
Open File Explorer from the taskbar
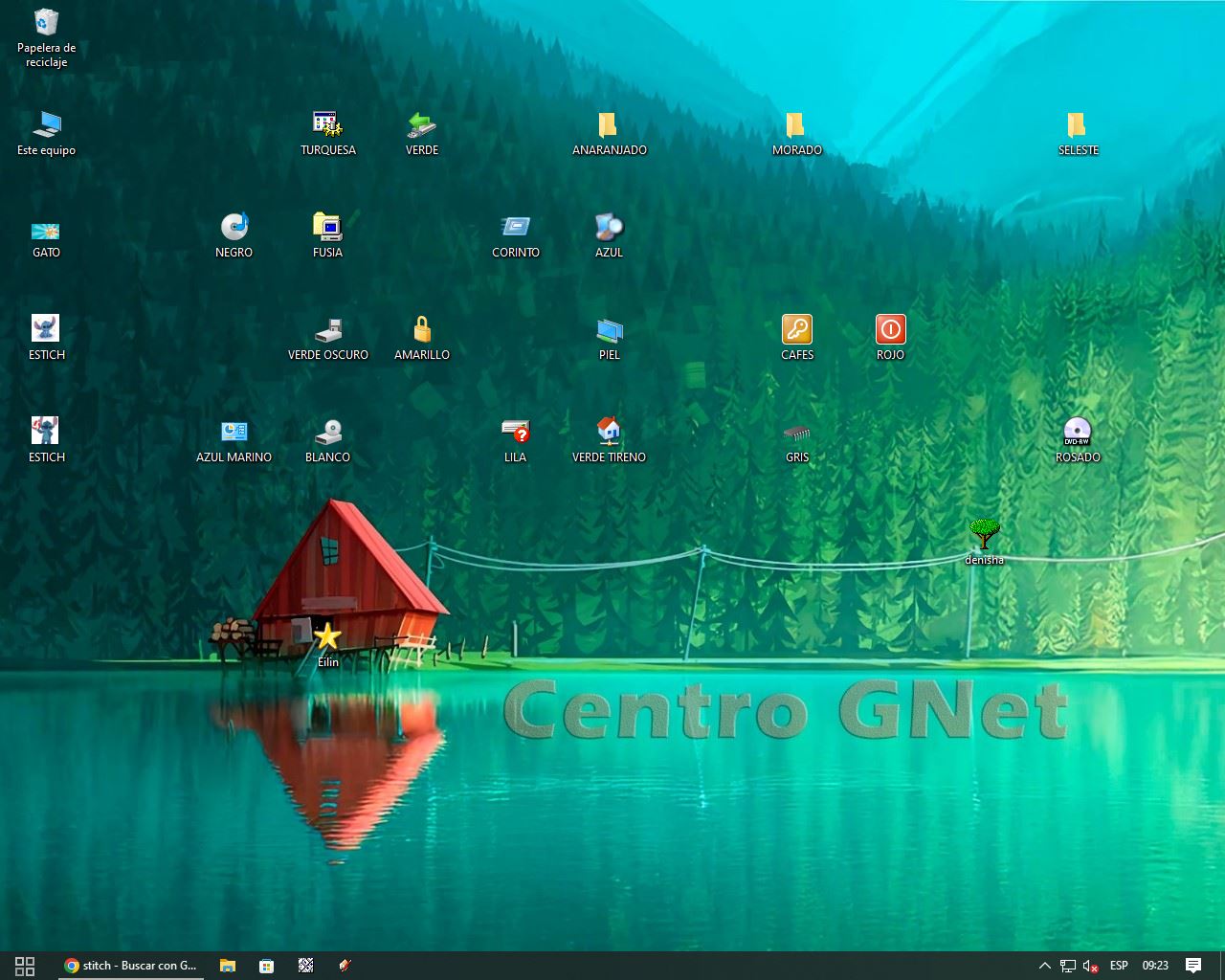coord(228,966)
